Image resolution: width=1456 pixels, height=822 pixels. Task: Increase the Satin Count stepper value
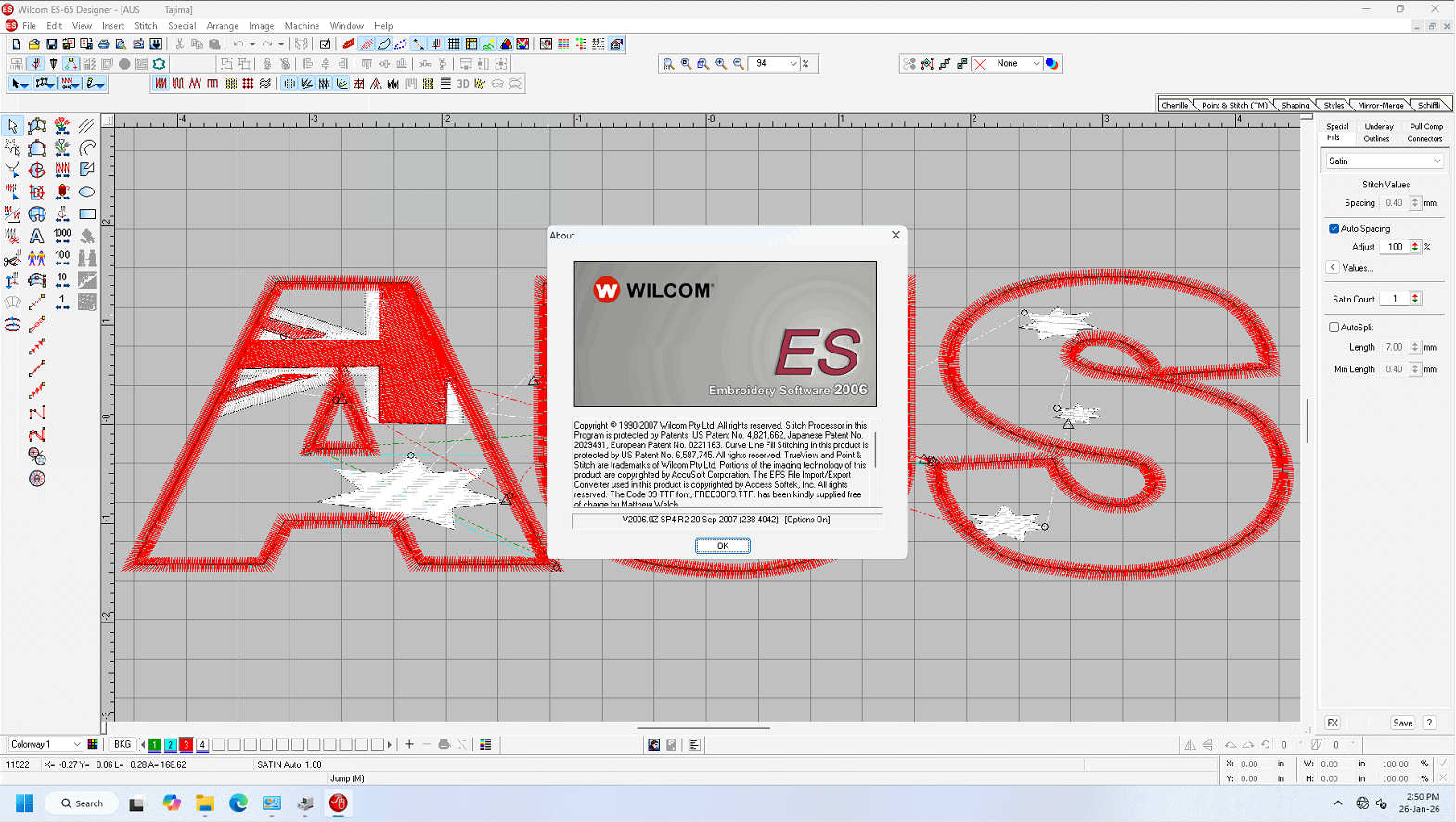pyautogui.click(x=1415, y=295)
